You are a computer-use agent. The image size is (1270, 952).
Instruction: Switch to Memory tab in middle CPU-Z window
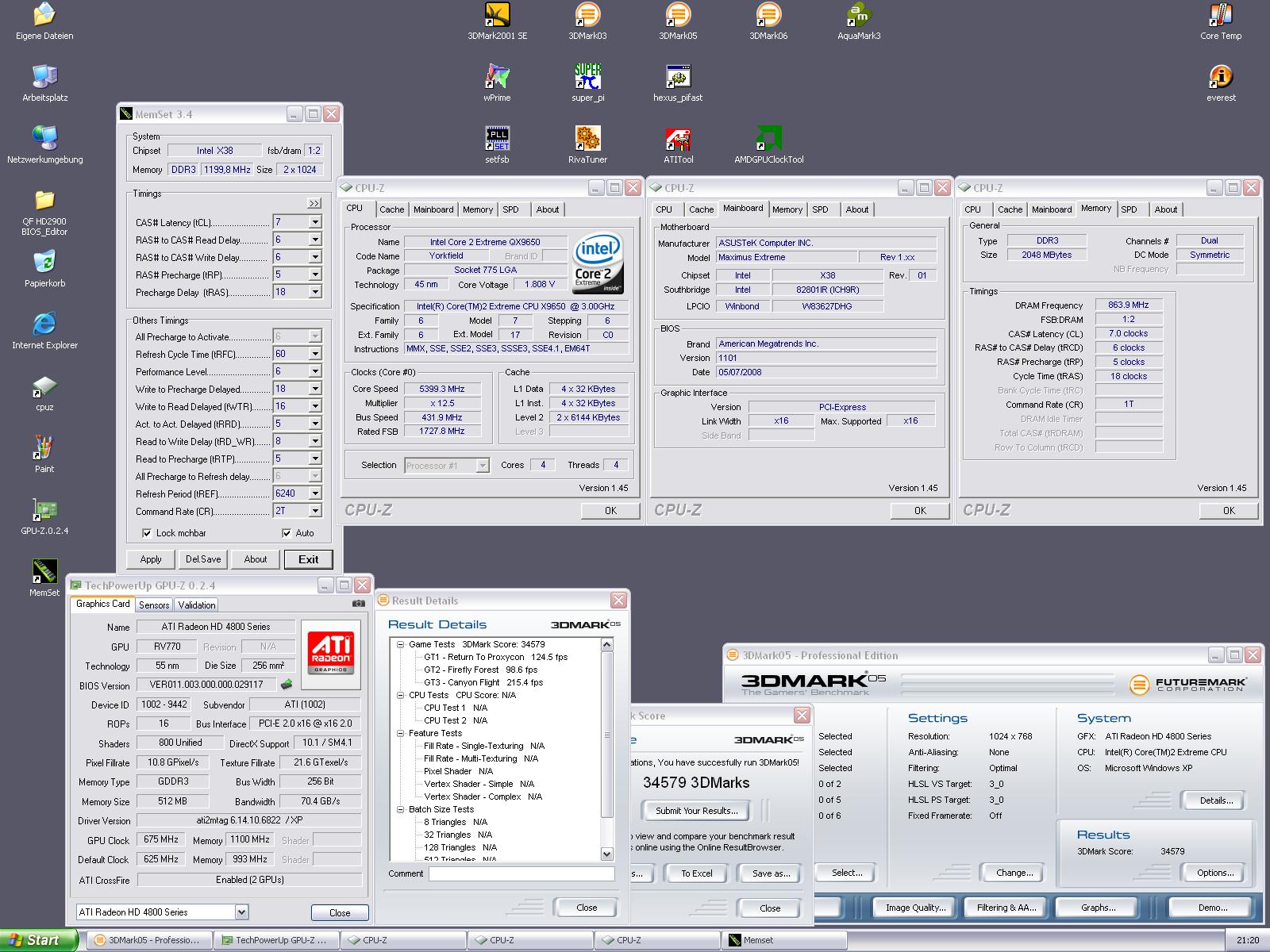tap(787, 209)
